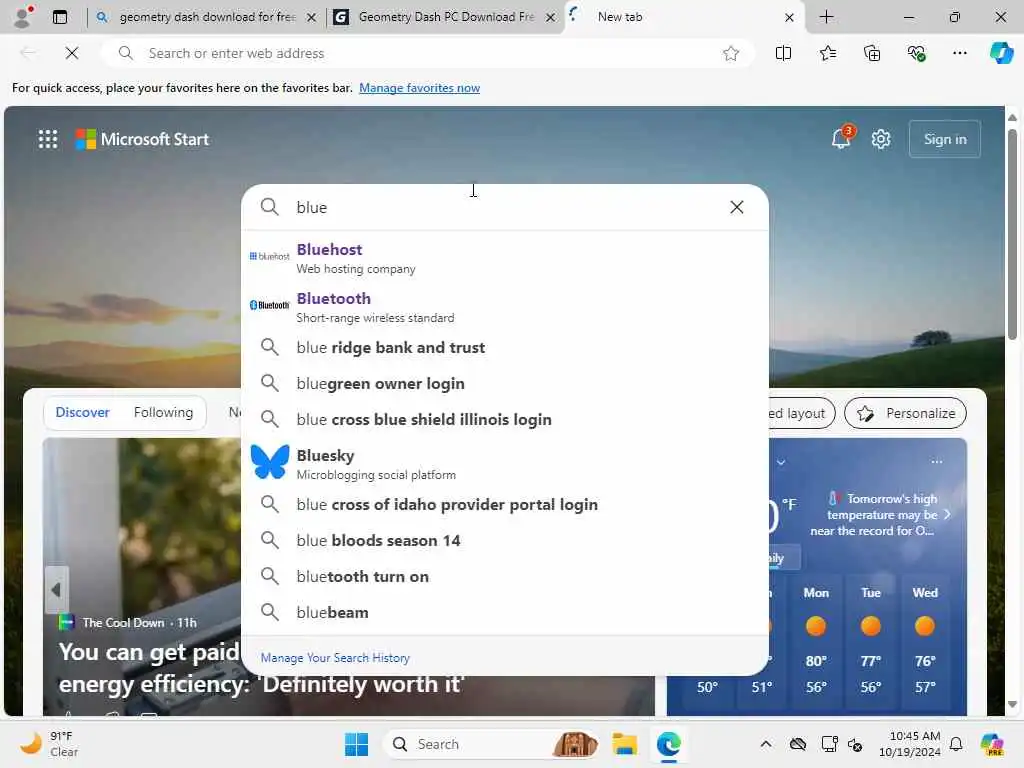The image size is (1024, 768).
Task: Select the bluebeam suggestion
Action: pyautogui.click(x=504, y=612)
